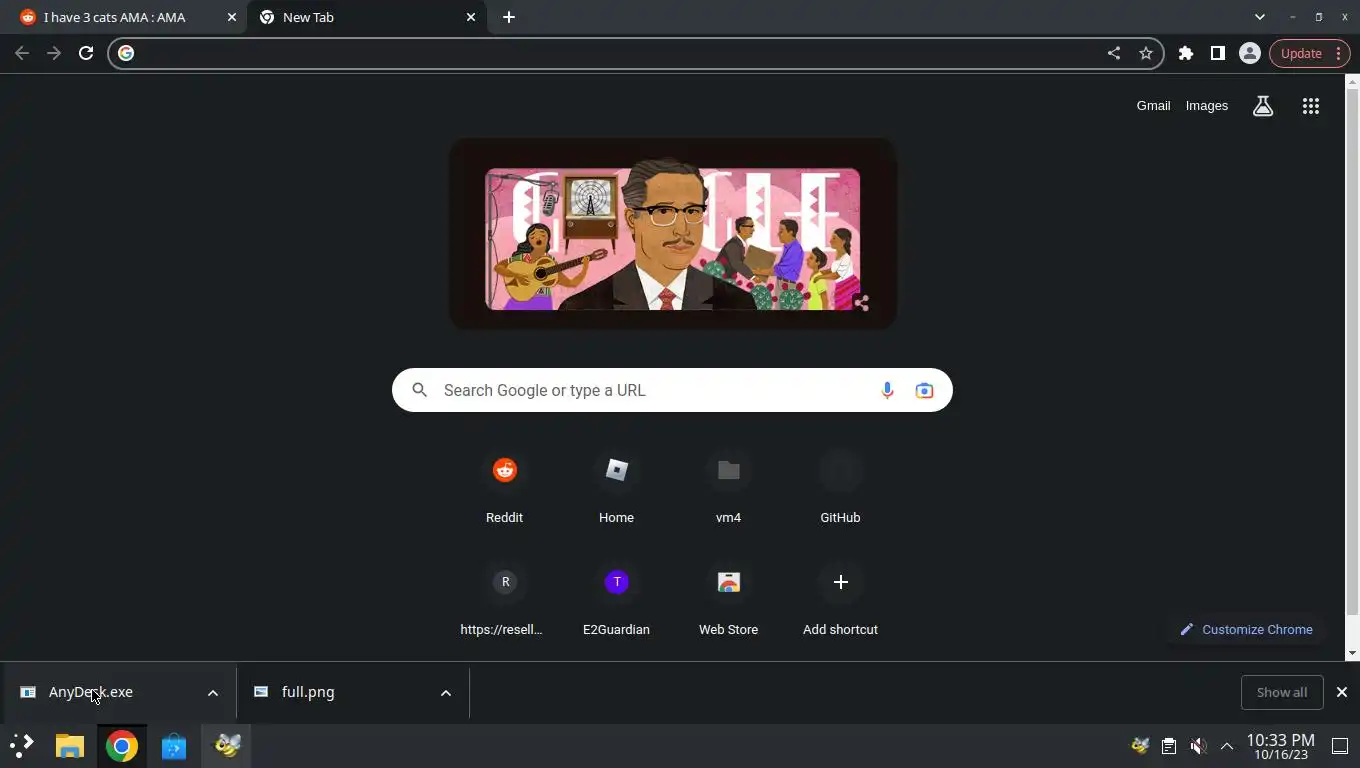
Task: Open the File Manager from taskbar
Action: point(69,746)
